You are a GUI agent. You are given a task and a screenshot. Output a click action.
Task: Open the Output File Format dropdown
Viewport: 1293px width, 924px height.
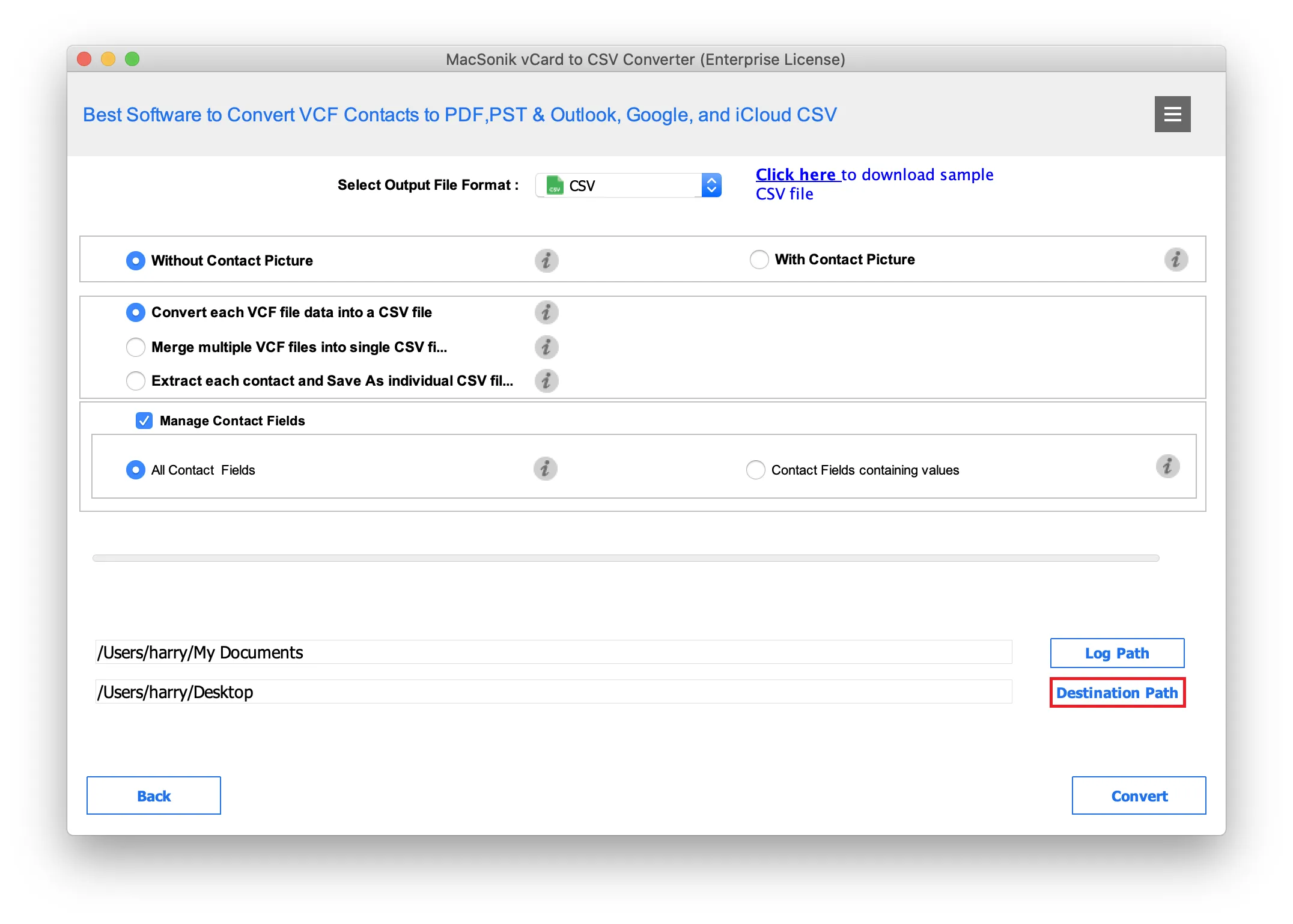click(x=628, y=186)
